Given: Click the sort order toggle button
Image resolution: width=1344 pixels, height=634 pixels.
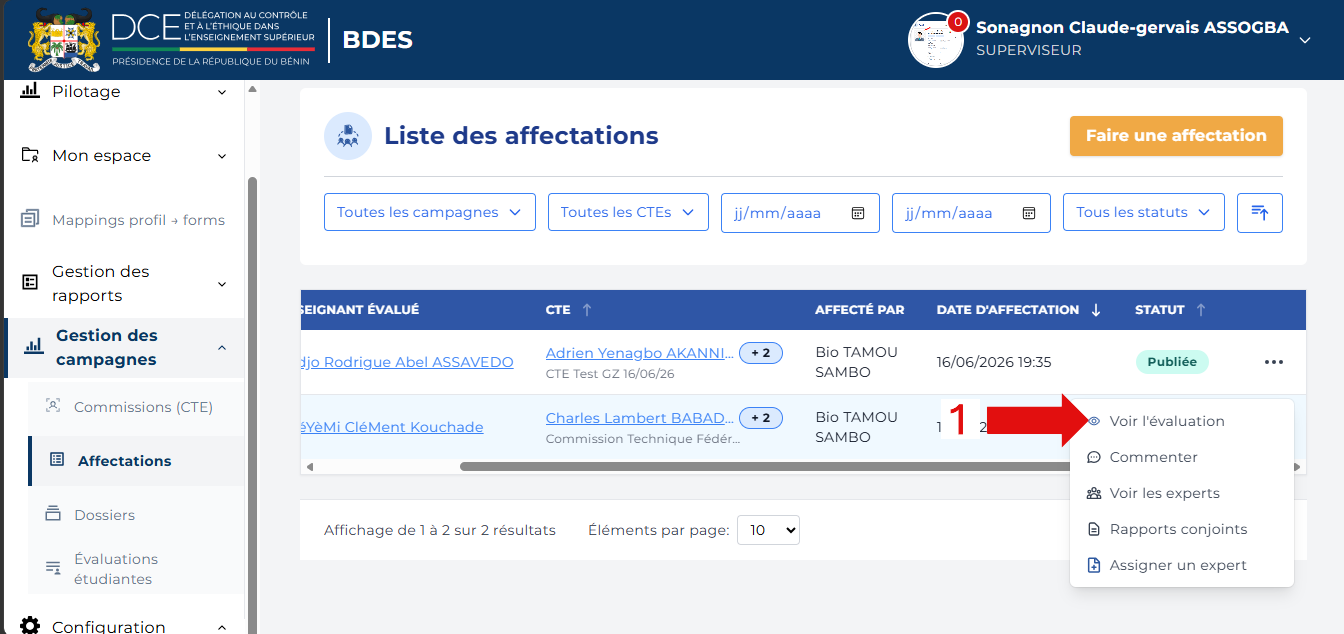Looking at the screenshot, I should (1260, 213).
